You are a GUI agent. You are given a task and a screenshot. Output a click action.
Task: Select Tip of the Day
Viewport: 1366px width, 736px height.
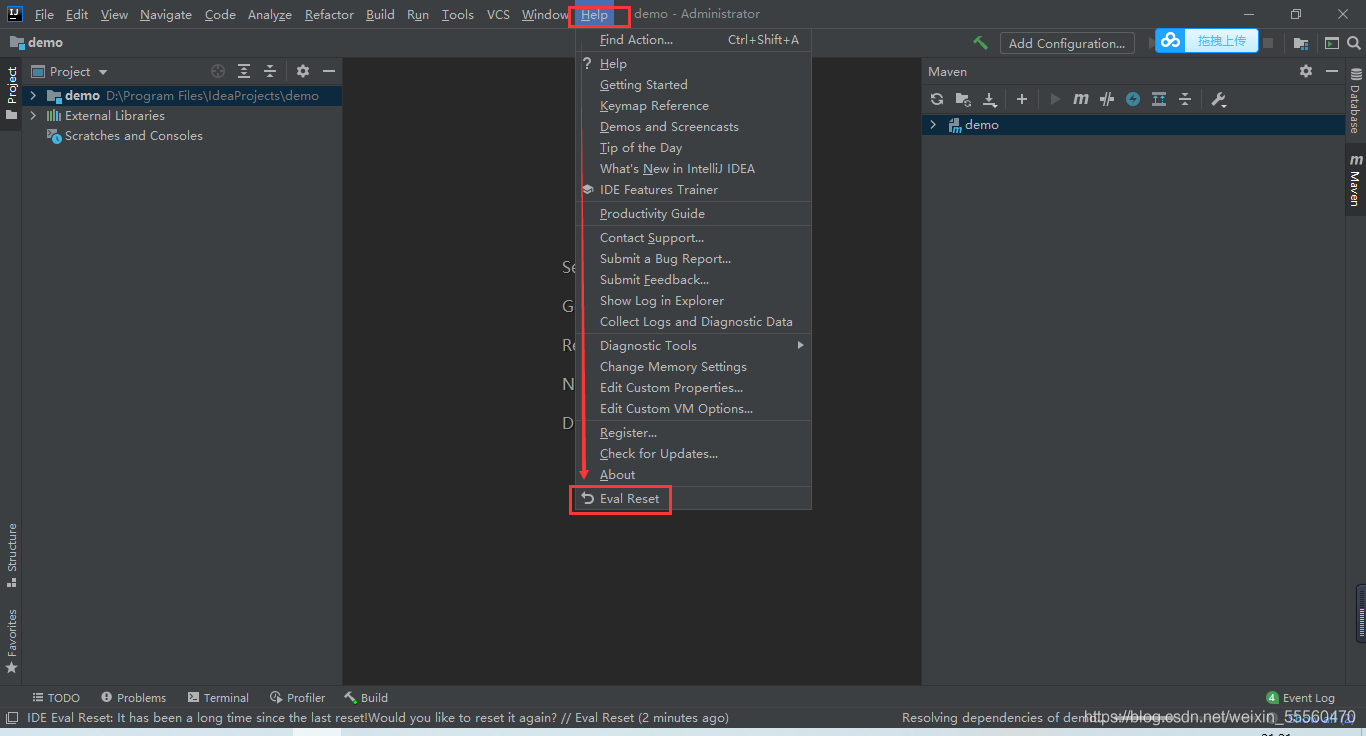click(x=693, y=148)
